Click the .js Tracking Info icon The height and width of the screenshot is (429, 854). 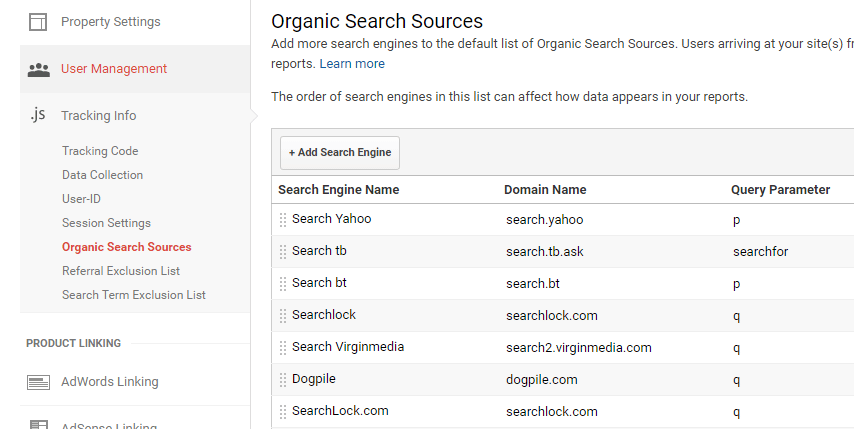coord(38,115)
